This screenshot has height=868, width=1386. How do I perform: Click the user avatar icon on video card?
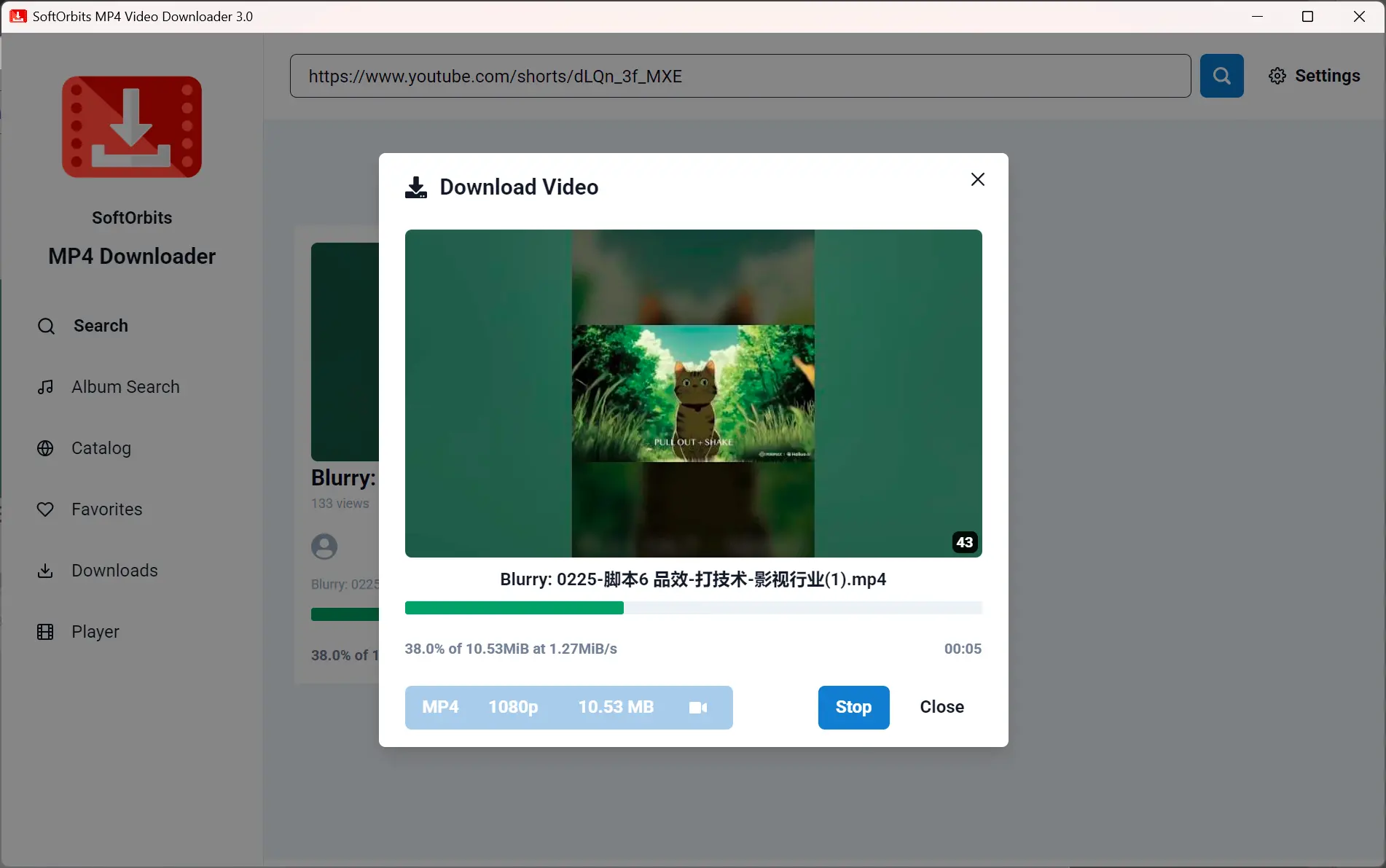324,547
